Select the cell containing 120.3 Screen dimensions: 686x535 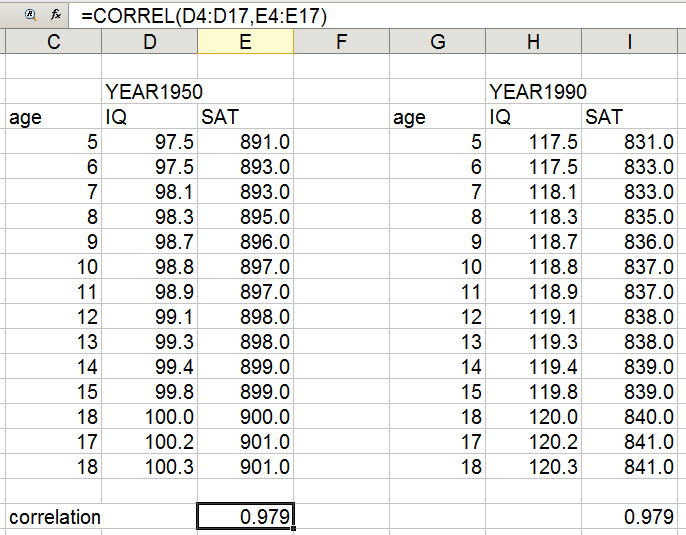(533, 466)
